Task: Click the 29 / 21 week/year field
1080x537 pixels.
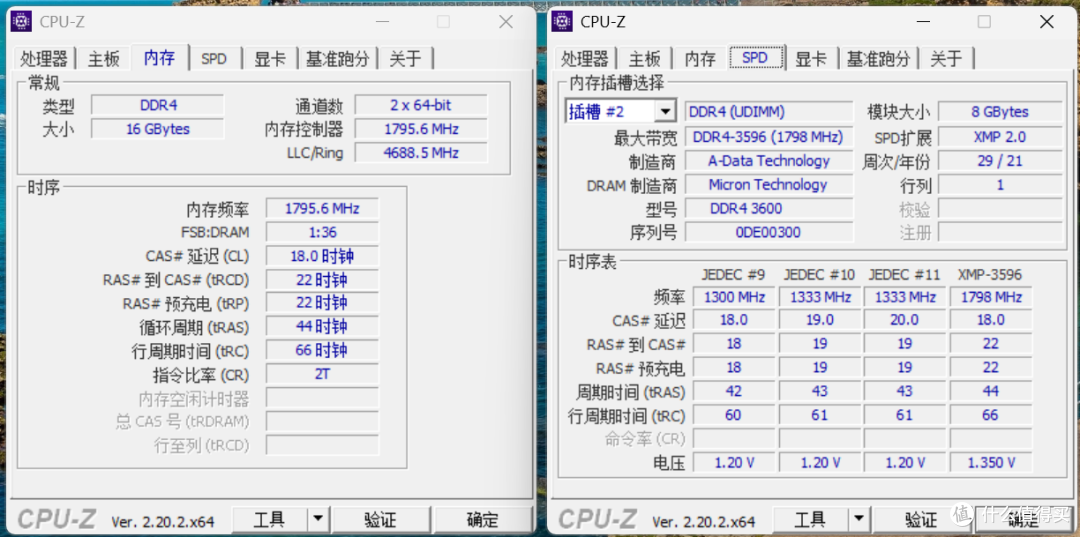Action: 1000,161
